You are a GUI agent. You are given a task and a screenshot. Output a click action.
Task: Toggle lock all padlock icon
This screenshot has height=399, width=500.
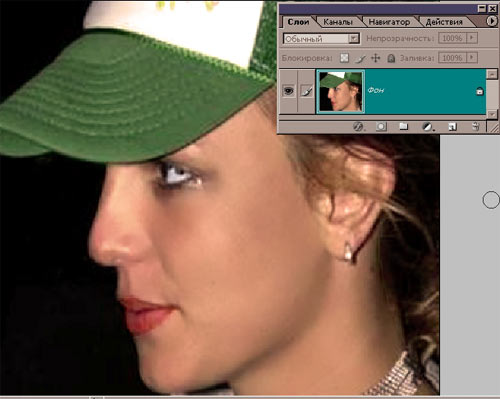(391, 58)
